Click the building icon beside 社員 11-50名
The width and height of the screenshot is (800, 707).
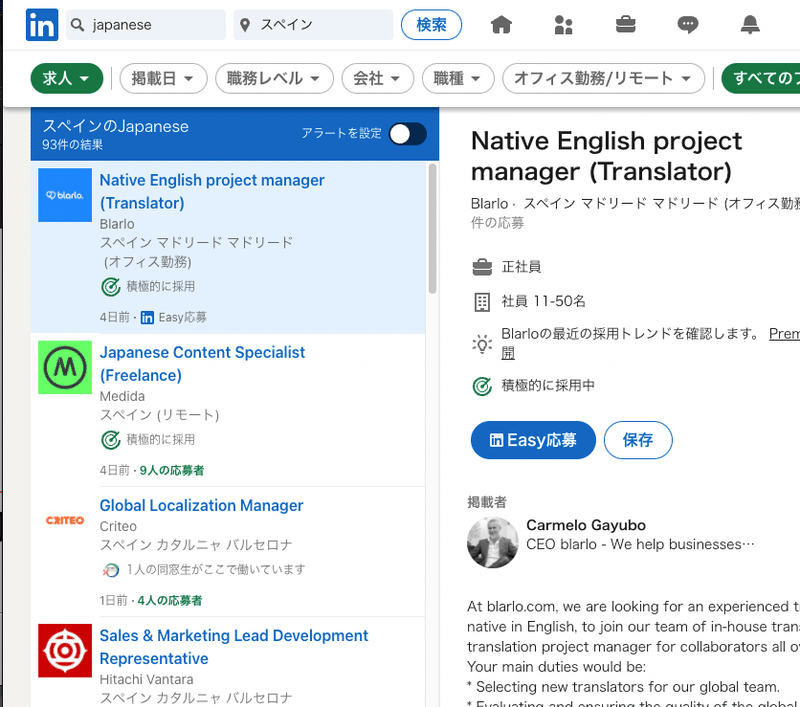(x=482, y=302)
